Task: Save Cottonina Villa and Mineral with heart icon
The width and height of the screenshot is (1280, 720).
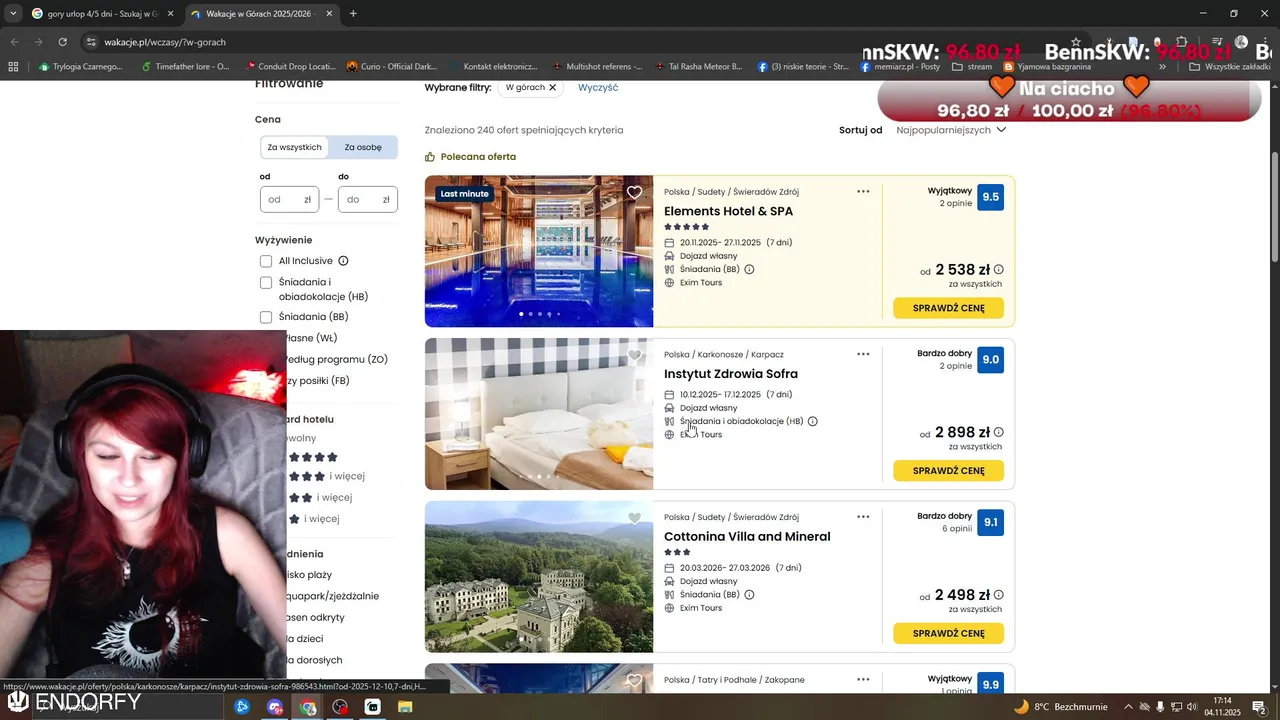Action: (634, 518)
